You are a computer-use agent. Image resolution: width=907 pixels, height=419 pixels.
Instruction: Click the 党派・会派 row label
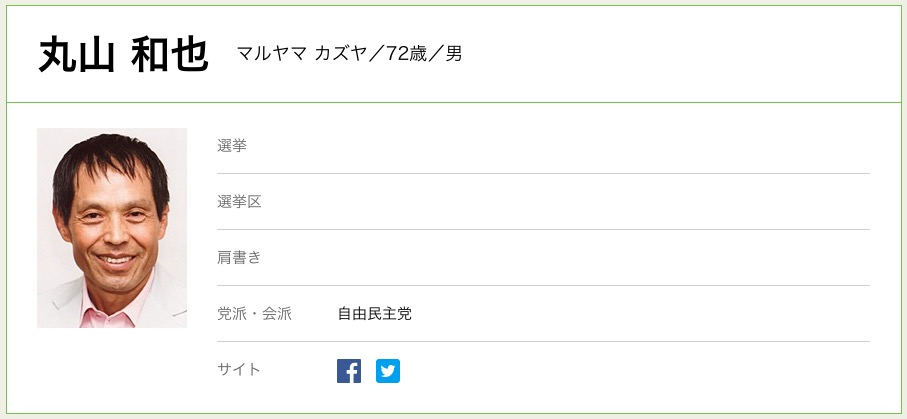(254, 314)
